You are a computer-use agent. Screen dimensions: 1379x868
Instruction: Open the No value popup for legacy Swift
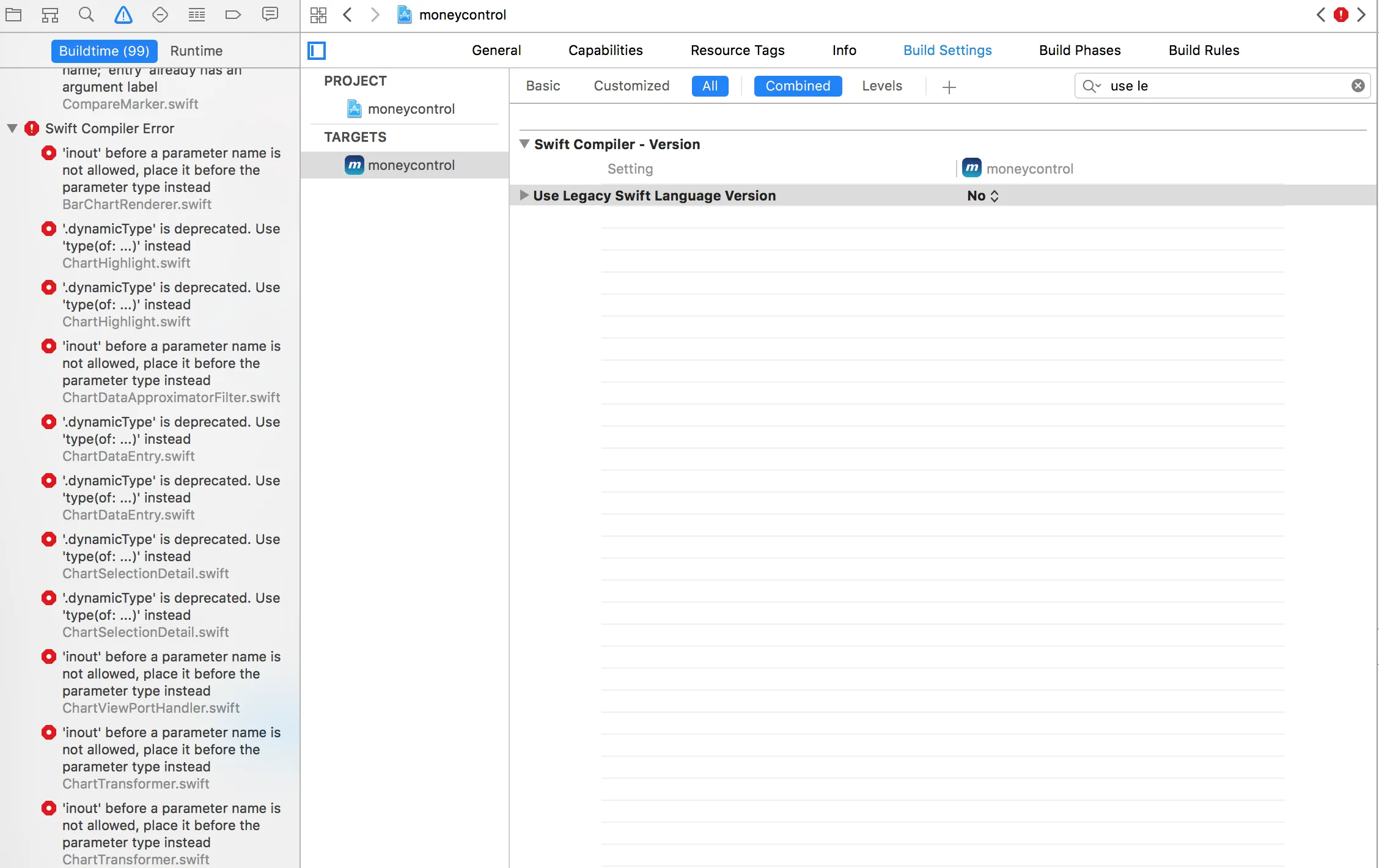click(982, 196)
